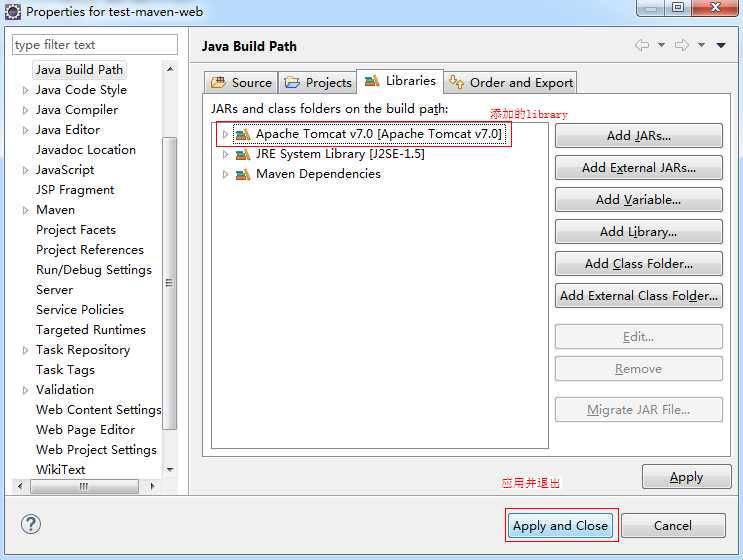Click sidebar scroll up arrow
Viewport: 743px width, 560px height.
pyautogui.click(x=170, y=69)
